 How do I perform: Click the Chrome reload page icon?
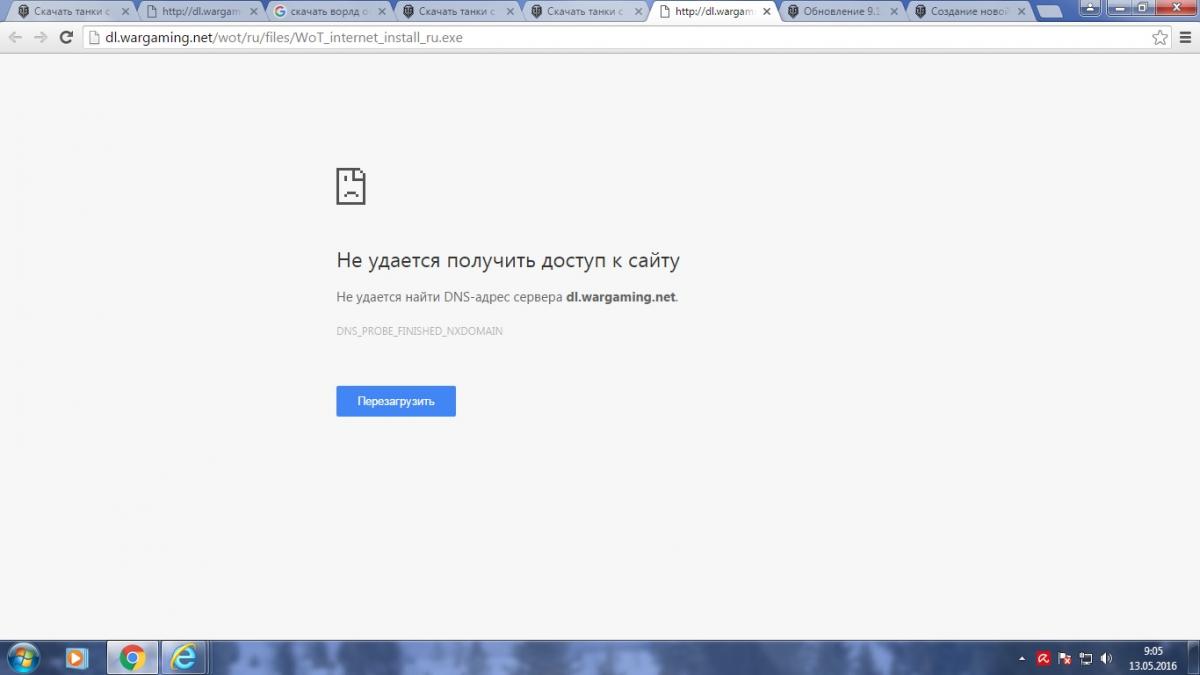(x=66, y=38)
